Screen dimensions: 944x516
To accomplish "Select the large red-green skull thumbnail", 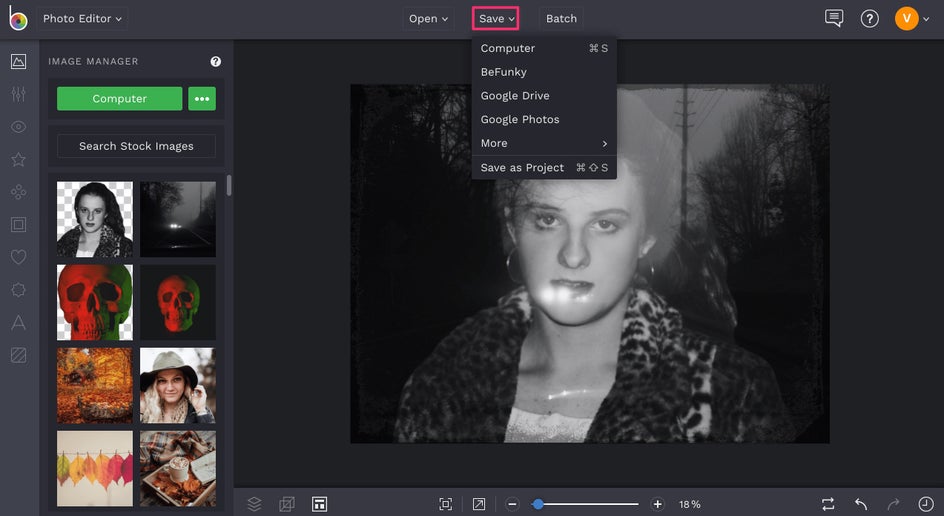I will point(95,302).
